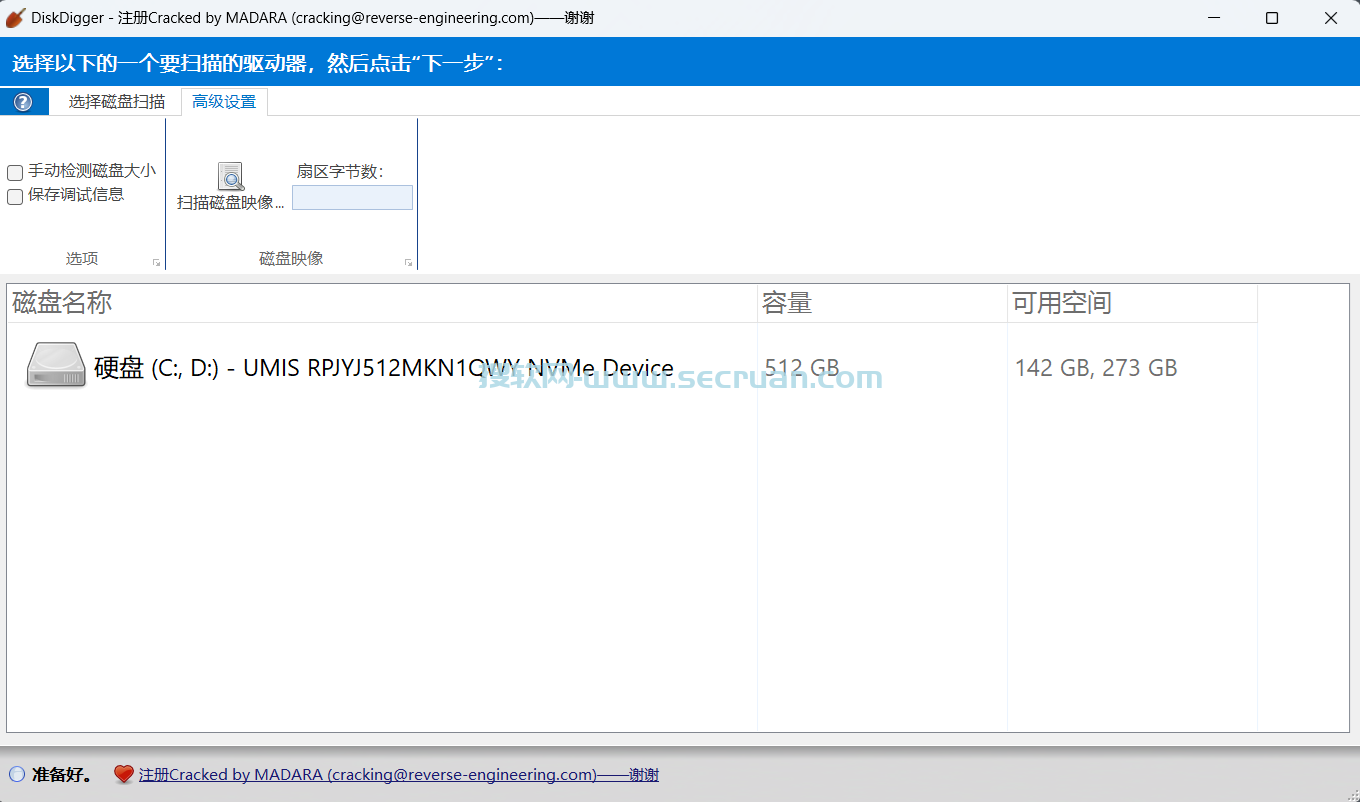Screen dimensions: 1360x802
Task: Enable 手动检测磁盘大小 checkbox
Action: [x=15, y=173]
